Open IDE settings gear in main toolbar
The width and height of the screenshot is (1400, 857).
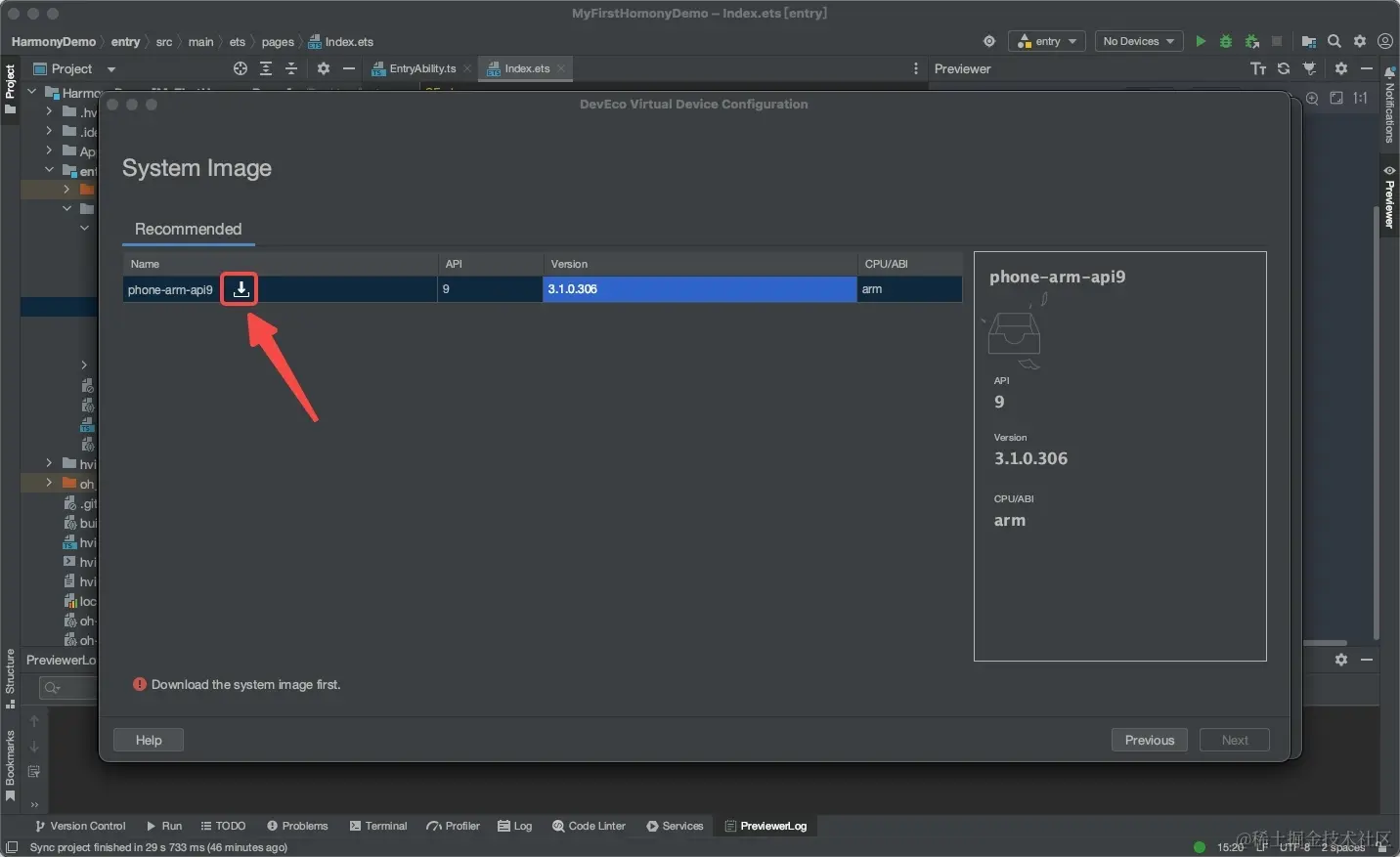click(x=1360, y=41)
